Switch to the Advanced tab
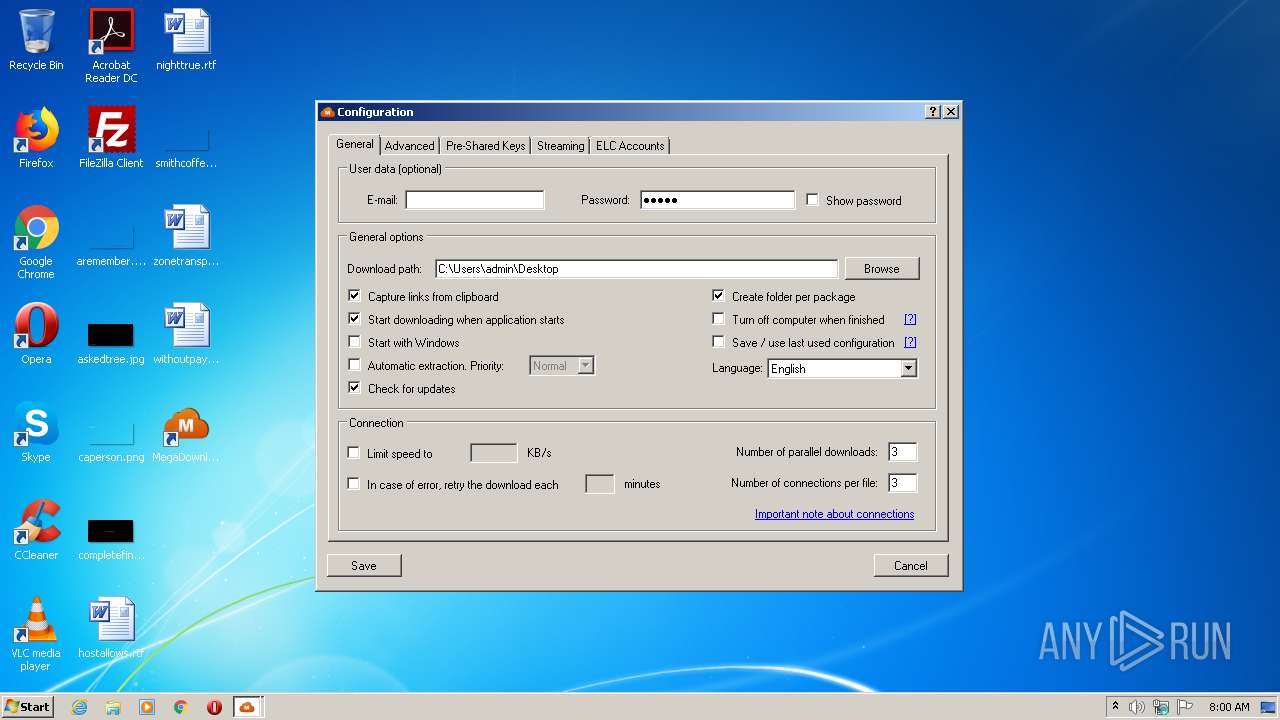The image size is (1280, 720). click(410, 146)
